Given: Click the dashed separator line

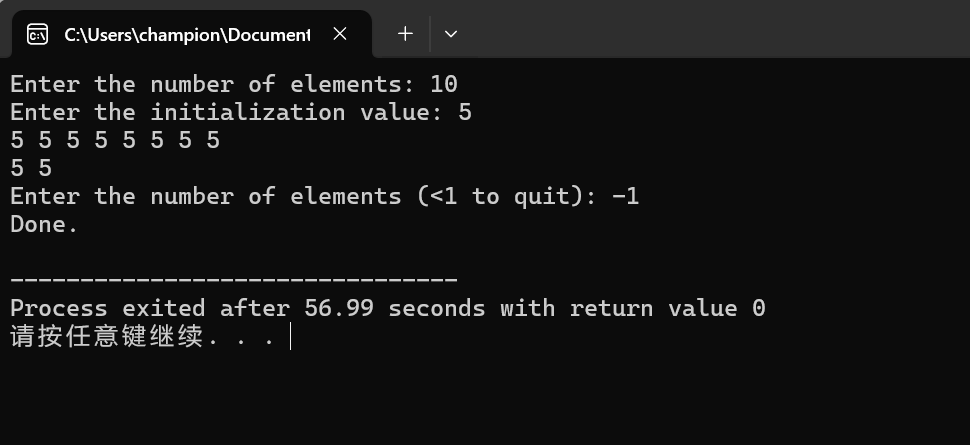Looking at the screenshot, I should 234,280.
